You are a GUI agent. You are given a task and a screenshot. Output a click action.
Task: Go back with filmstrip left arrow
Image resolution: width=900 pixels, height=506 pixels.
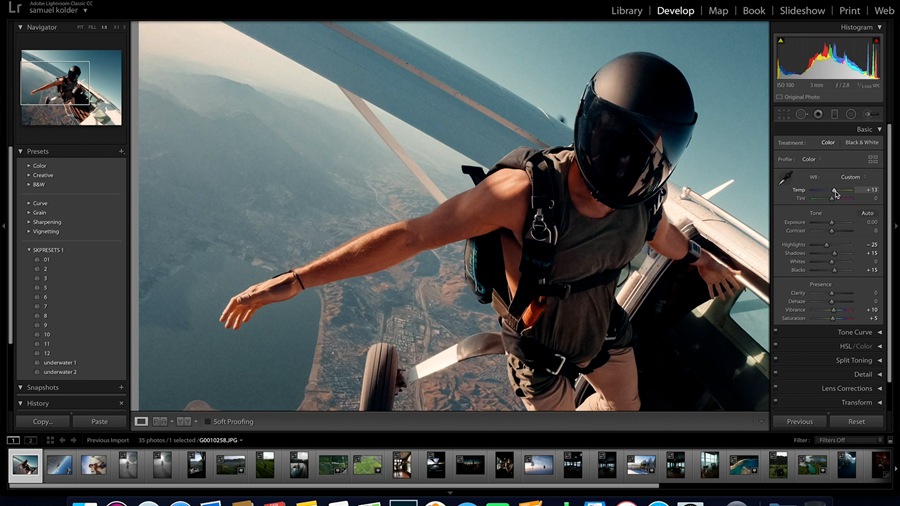(x=63, y=440)
